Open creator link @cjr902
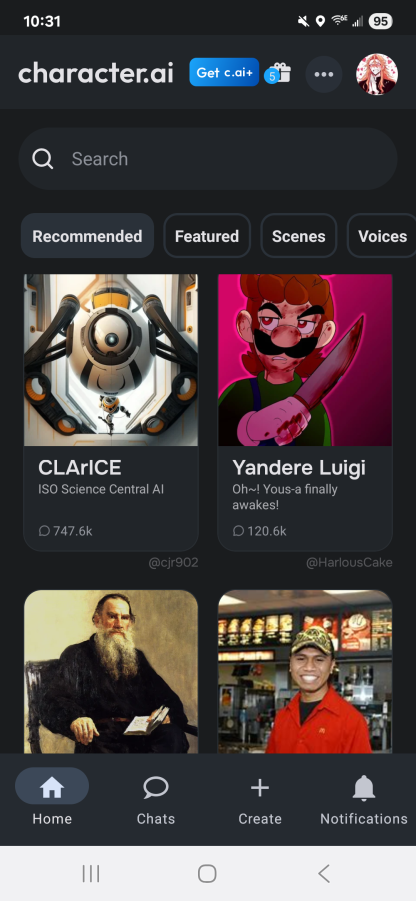416x901 pixels. (174, 563)
